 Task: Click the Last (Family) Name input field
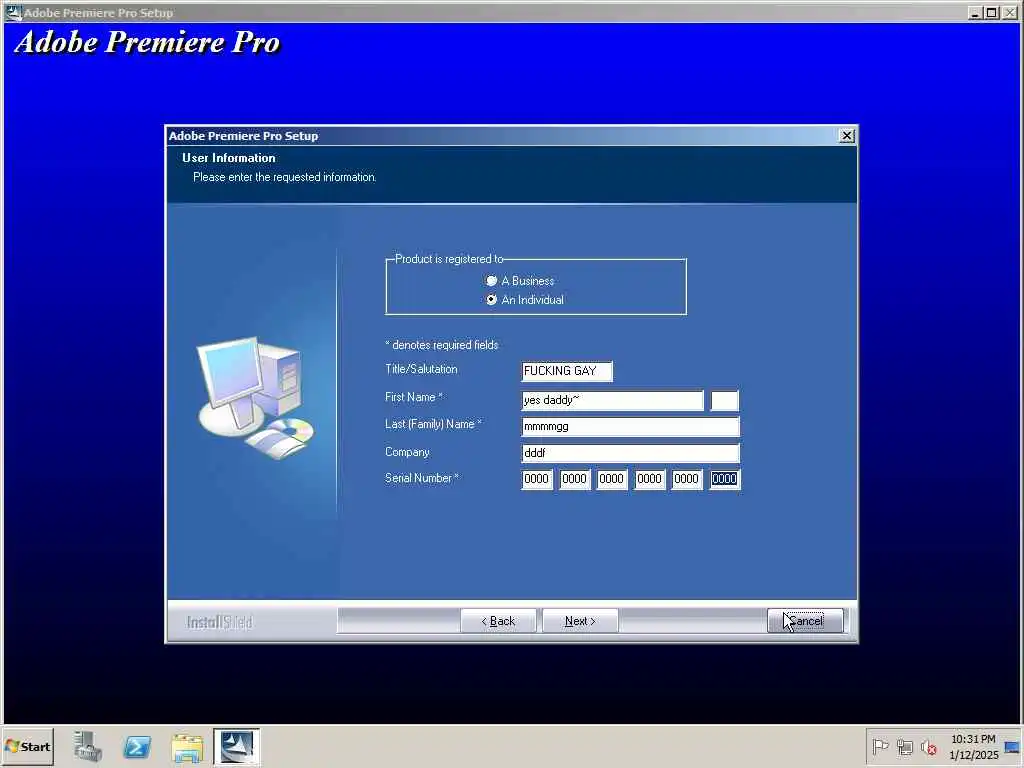[630, 426]
